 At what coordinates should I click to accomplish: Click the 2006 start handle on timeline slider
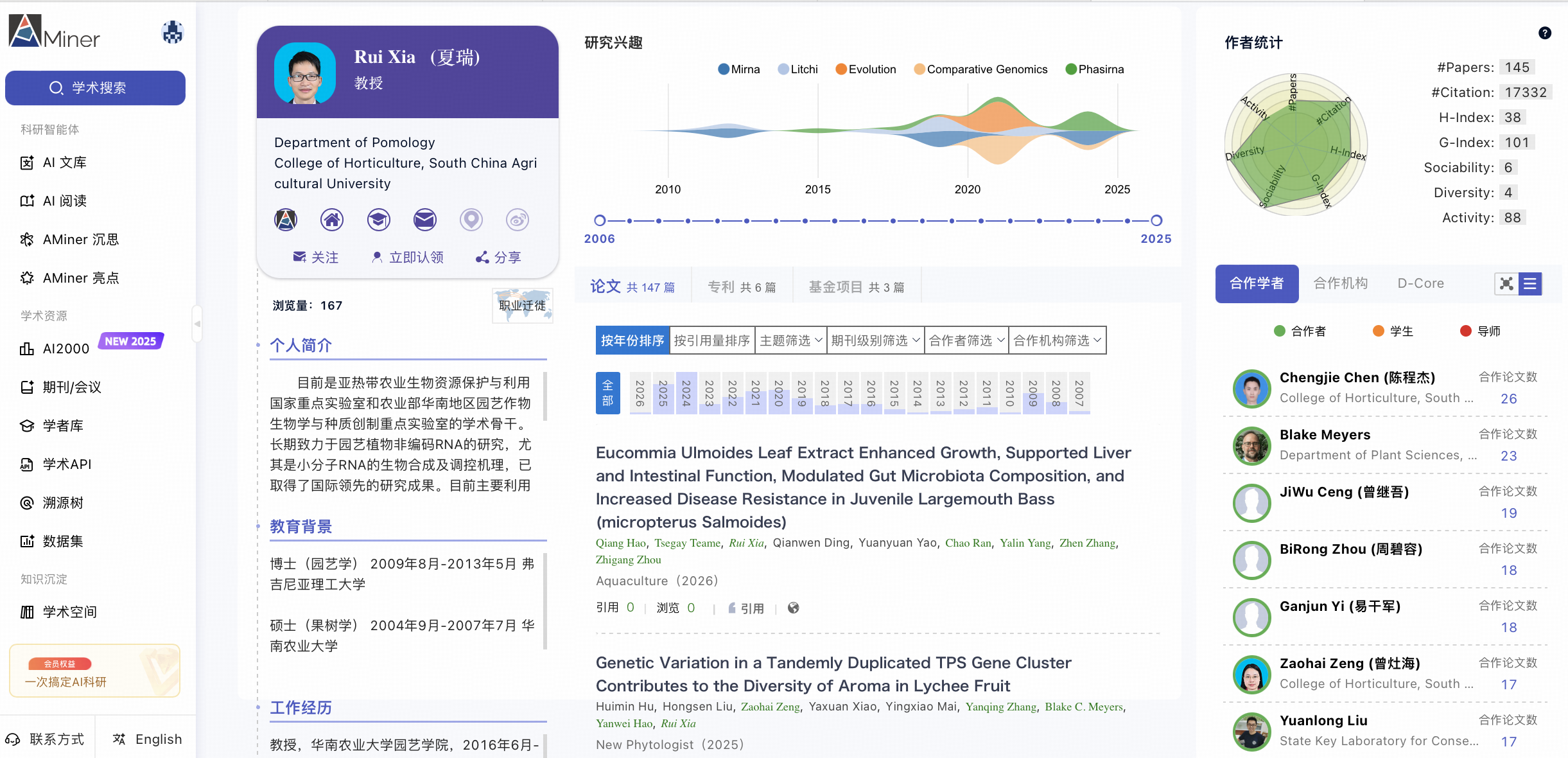[600, 220]
